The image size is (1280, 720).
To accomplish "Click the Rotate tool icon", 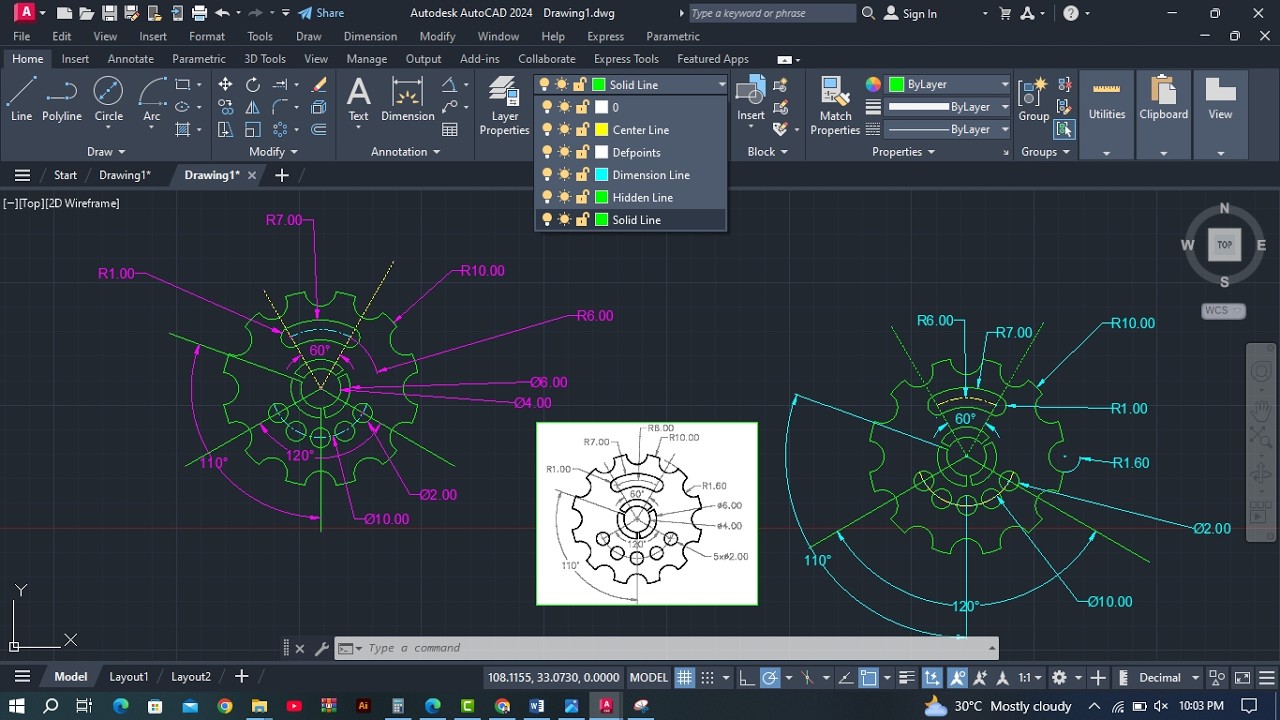I will click(x=253, y=85).
